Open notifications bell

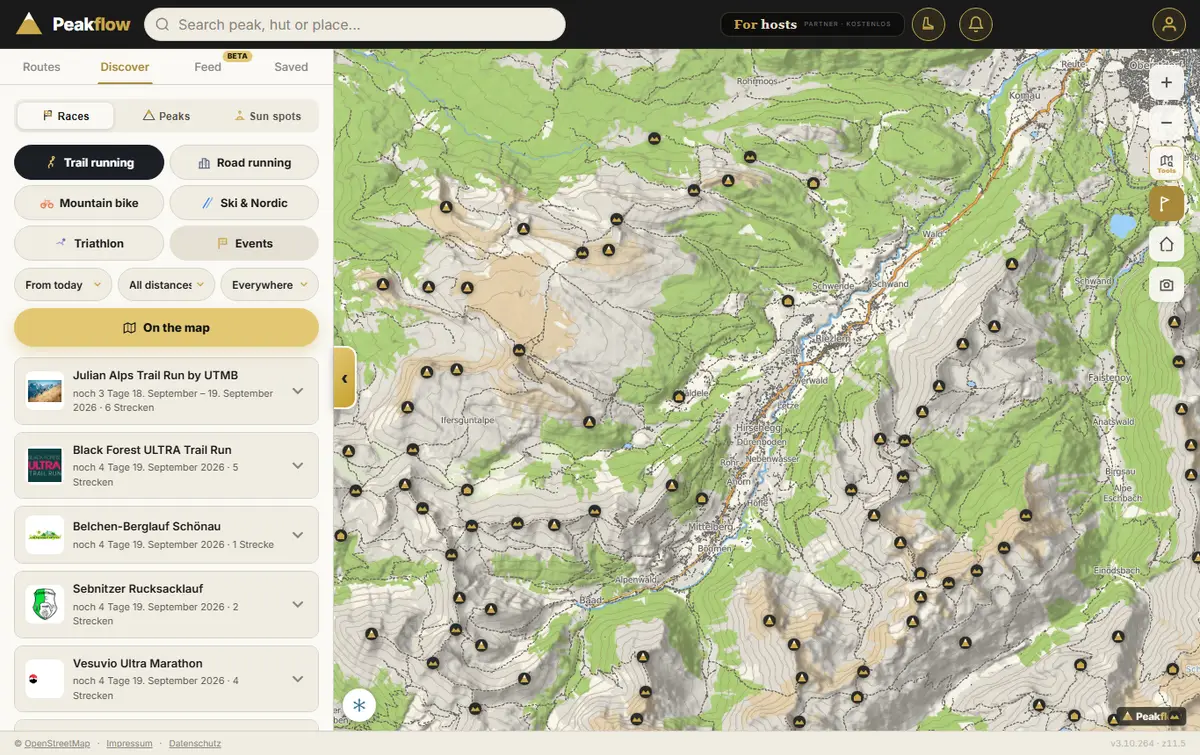pyautogui.click(x=976, y=25)
